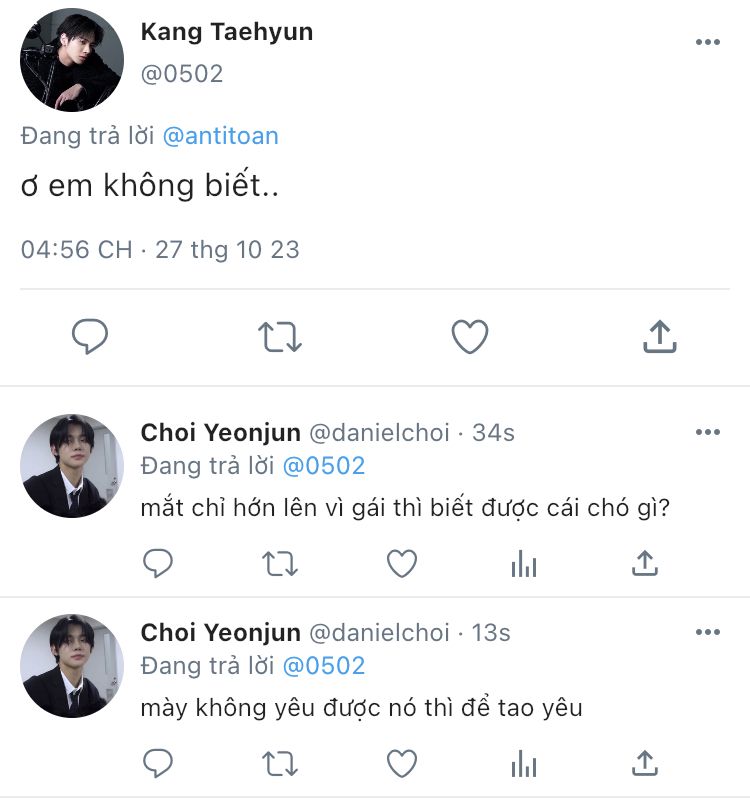Reply to Choi Yeonjun's 34s tweet
The image size is (750, 799).
click(158, 564)
